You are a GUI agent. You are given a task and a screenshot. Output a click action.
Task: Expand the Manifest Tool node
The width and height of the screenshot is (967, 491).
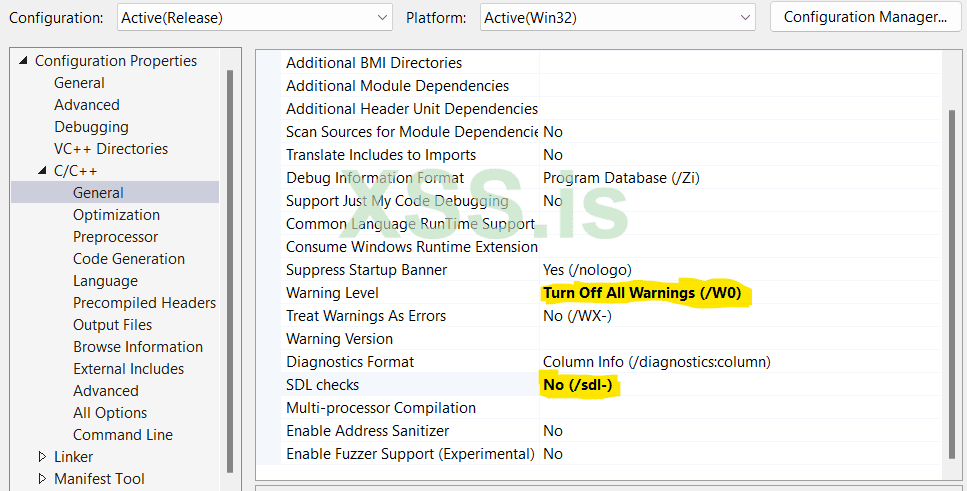[x=42, y=479]
